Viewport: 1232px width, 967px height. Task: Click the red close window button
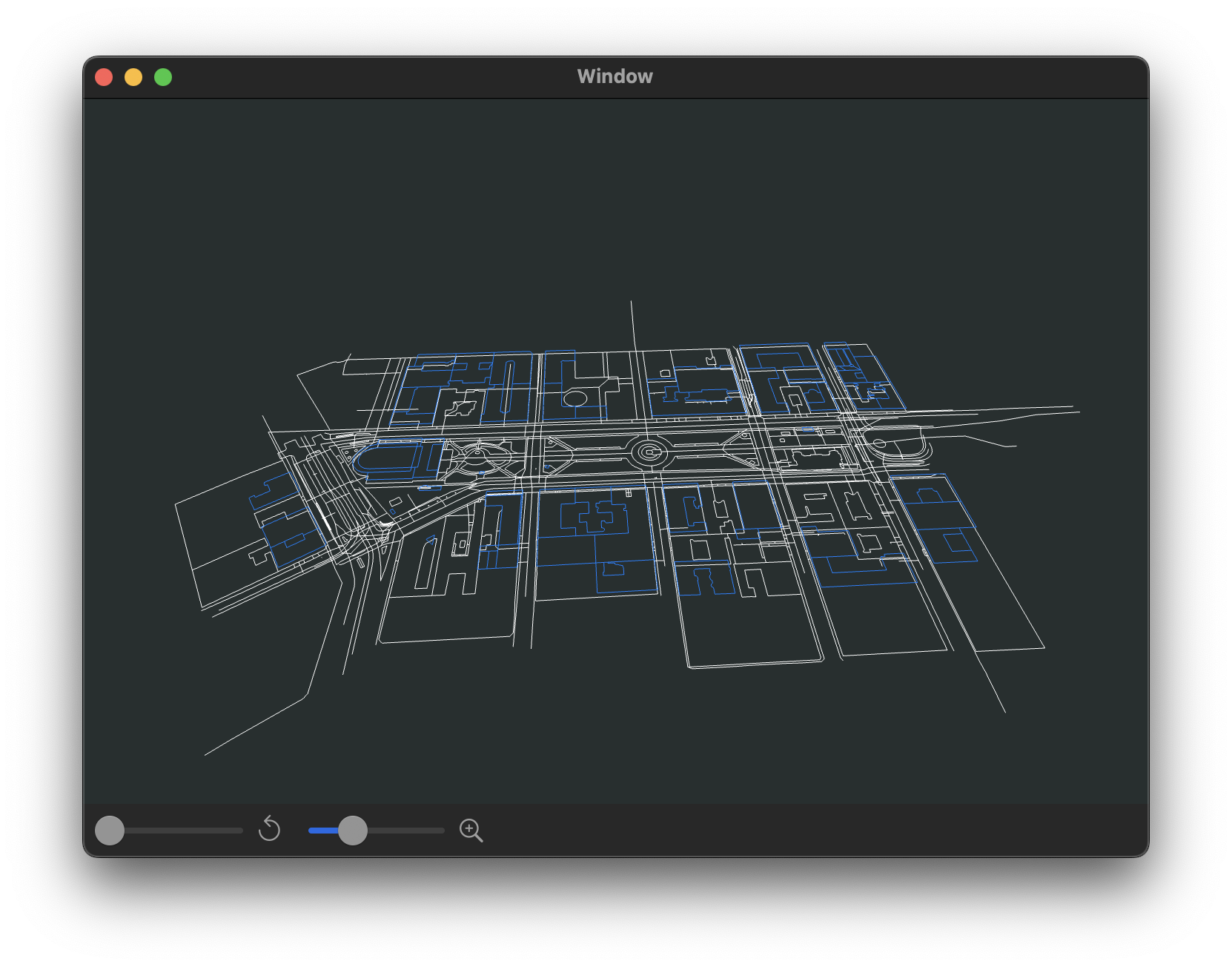click(x=104, y=77)
